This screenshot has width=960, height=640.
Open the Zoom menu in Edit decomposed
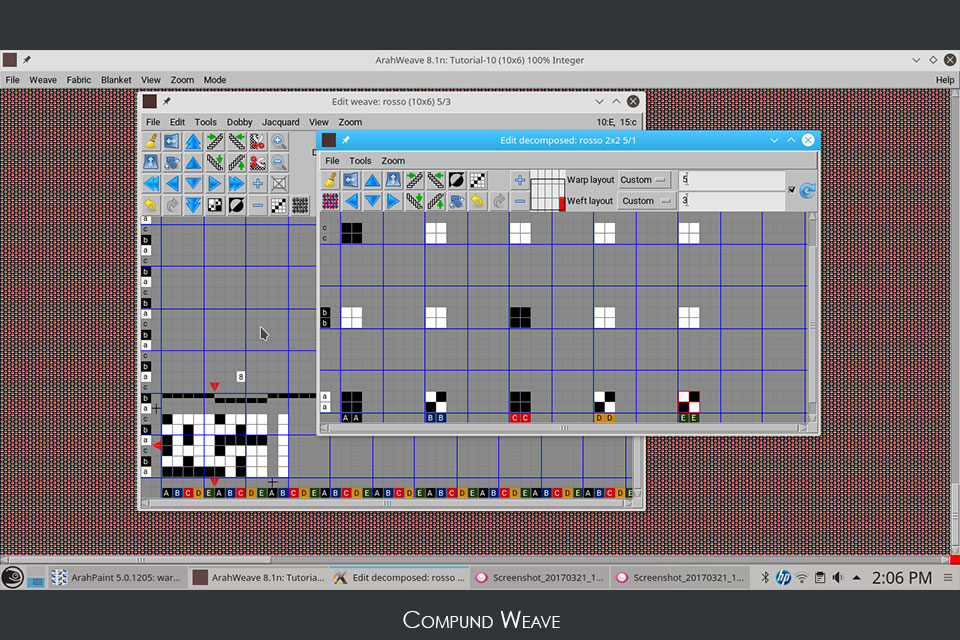click(393, 160)
